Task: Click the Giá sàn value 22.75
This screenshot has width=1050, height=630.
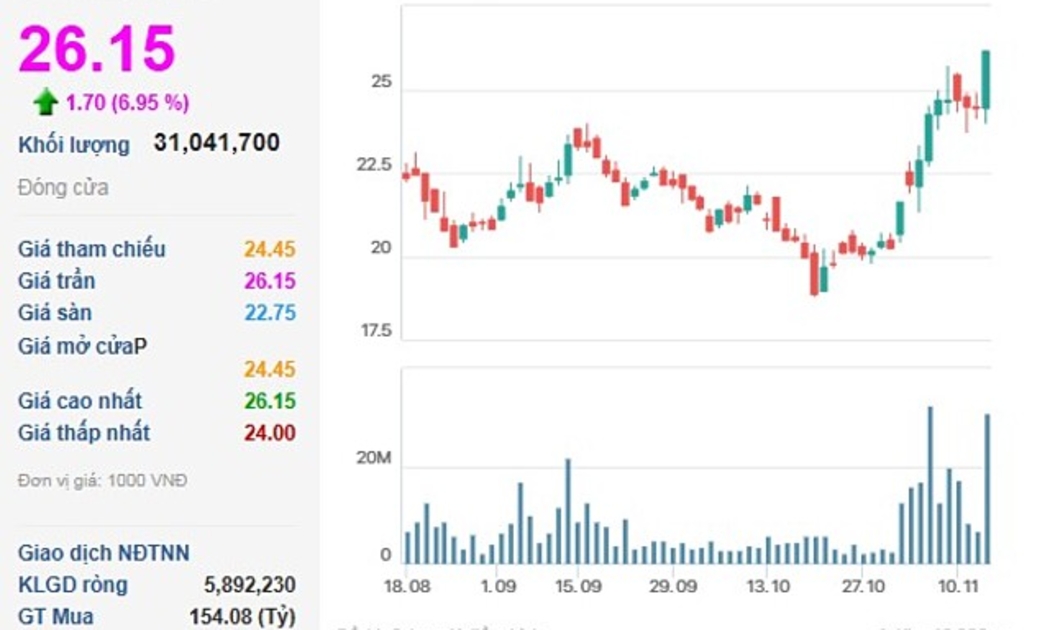Action: pyautogui.click(x=270, y=313)
